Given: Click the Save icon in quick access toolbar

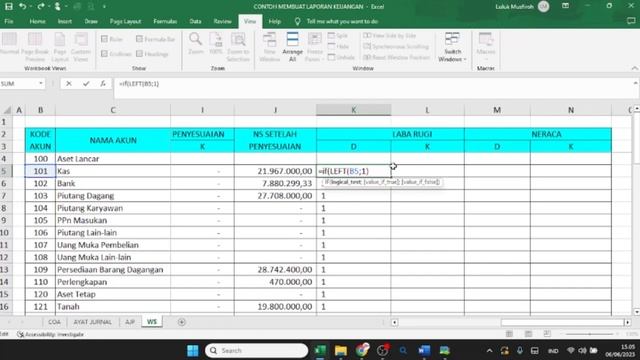Looking at the screenshot, I should (x=9, y=7).
